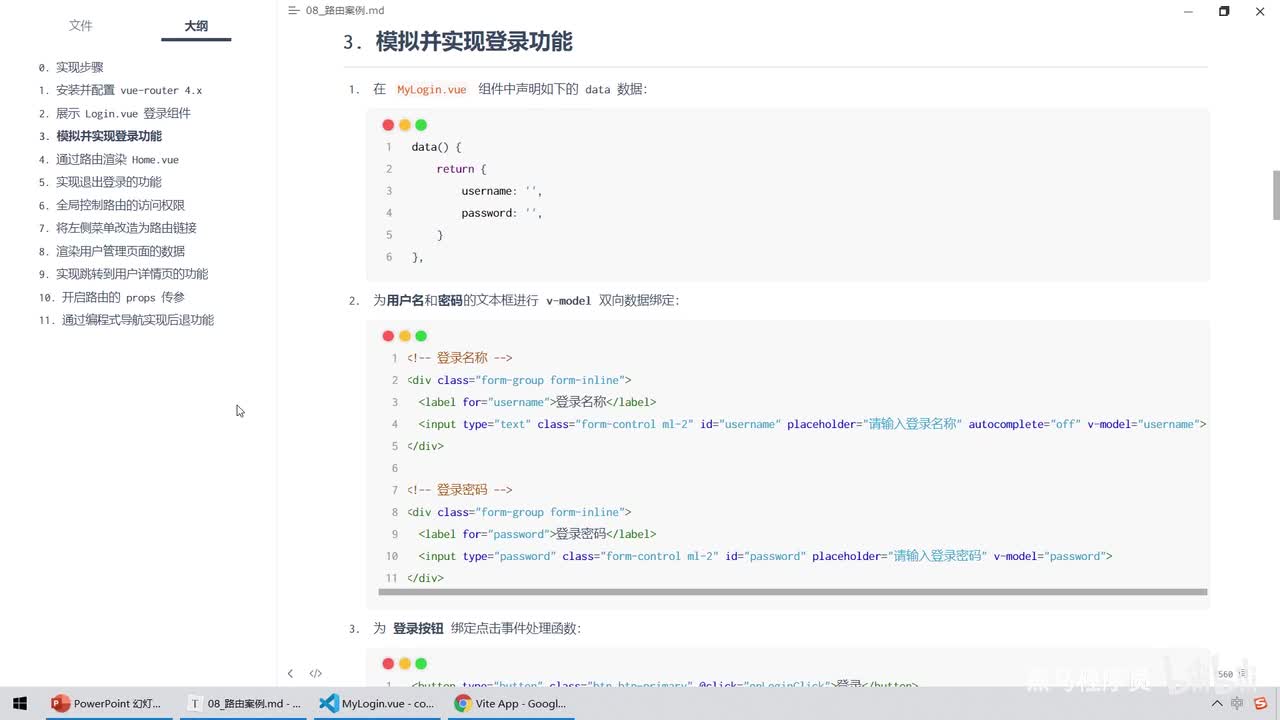Click the heading 3. 模拟并实现登录功能

457,42
